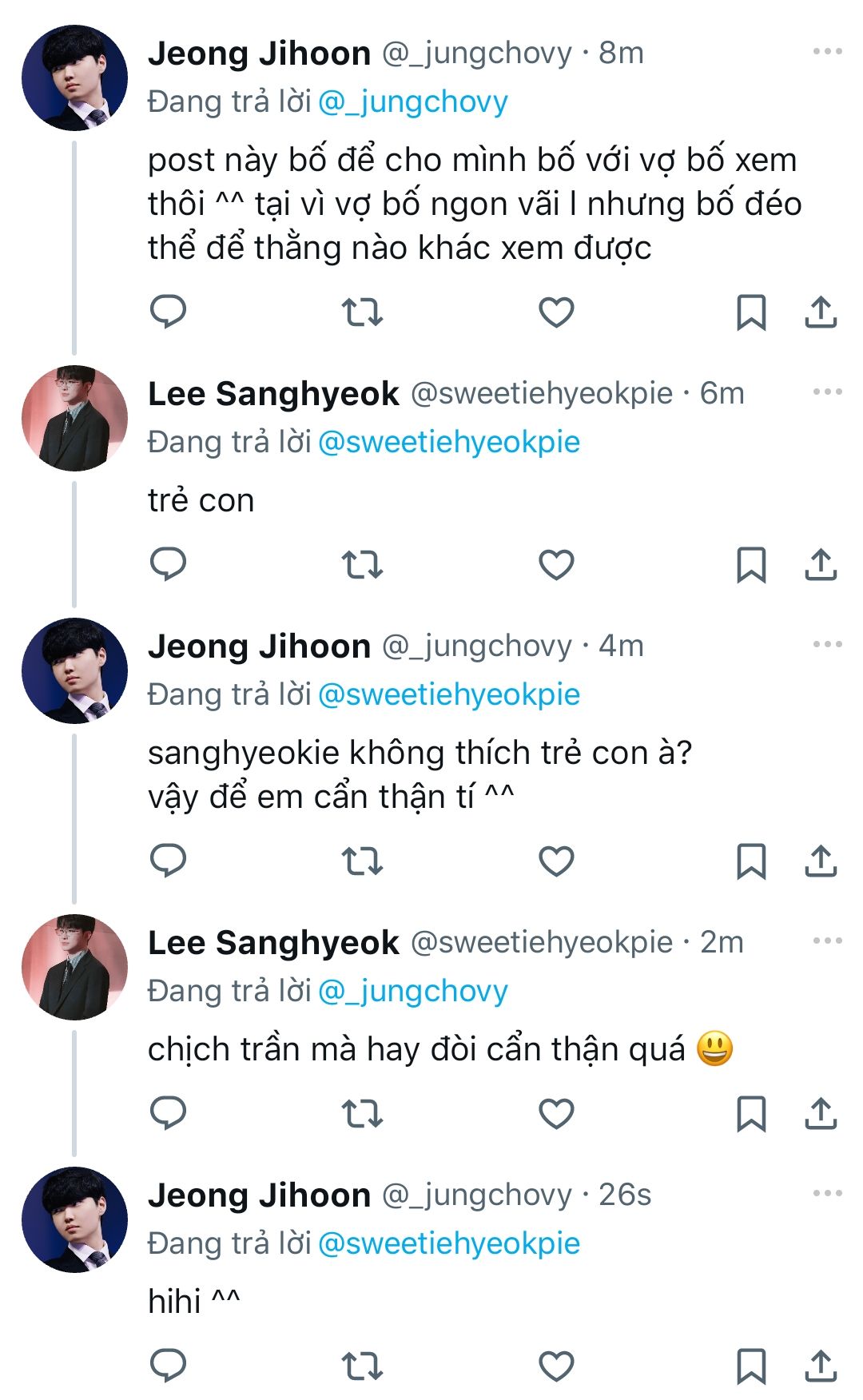Open Jeong Jihoon's avatar on 26s tweet
863x1400 pixels.
point(74,1219)
